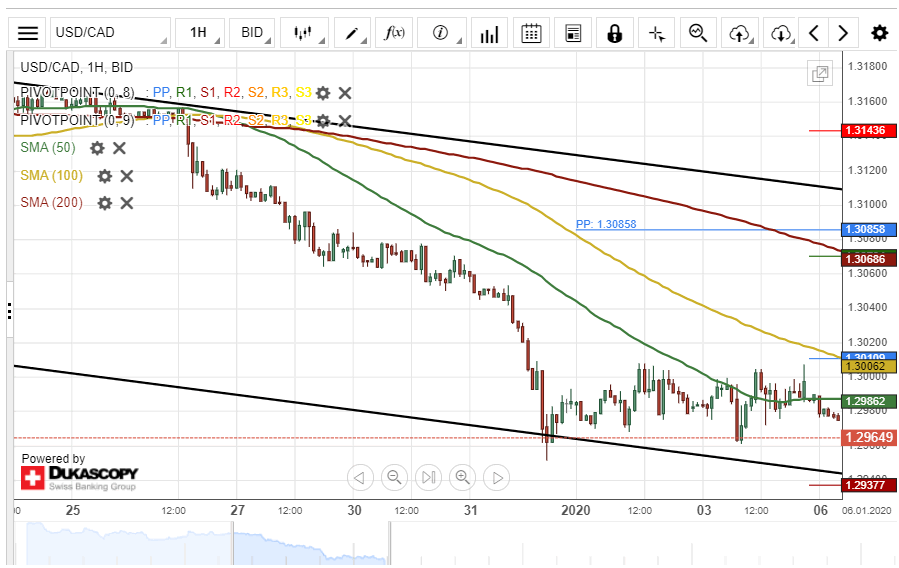Click the SMA (100) legend label
Image resolution: width=899 pixels, height=568 pixels.
[x=52, y=175]
